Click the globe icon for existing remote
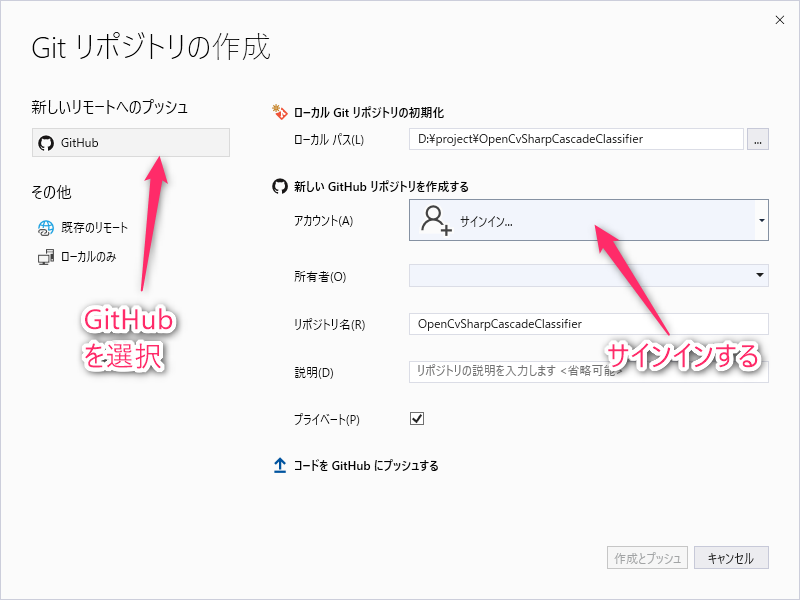The width and height of the screenshot is (800, 600). coord(45,228)
